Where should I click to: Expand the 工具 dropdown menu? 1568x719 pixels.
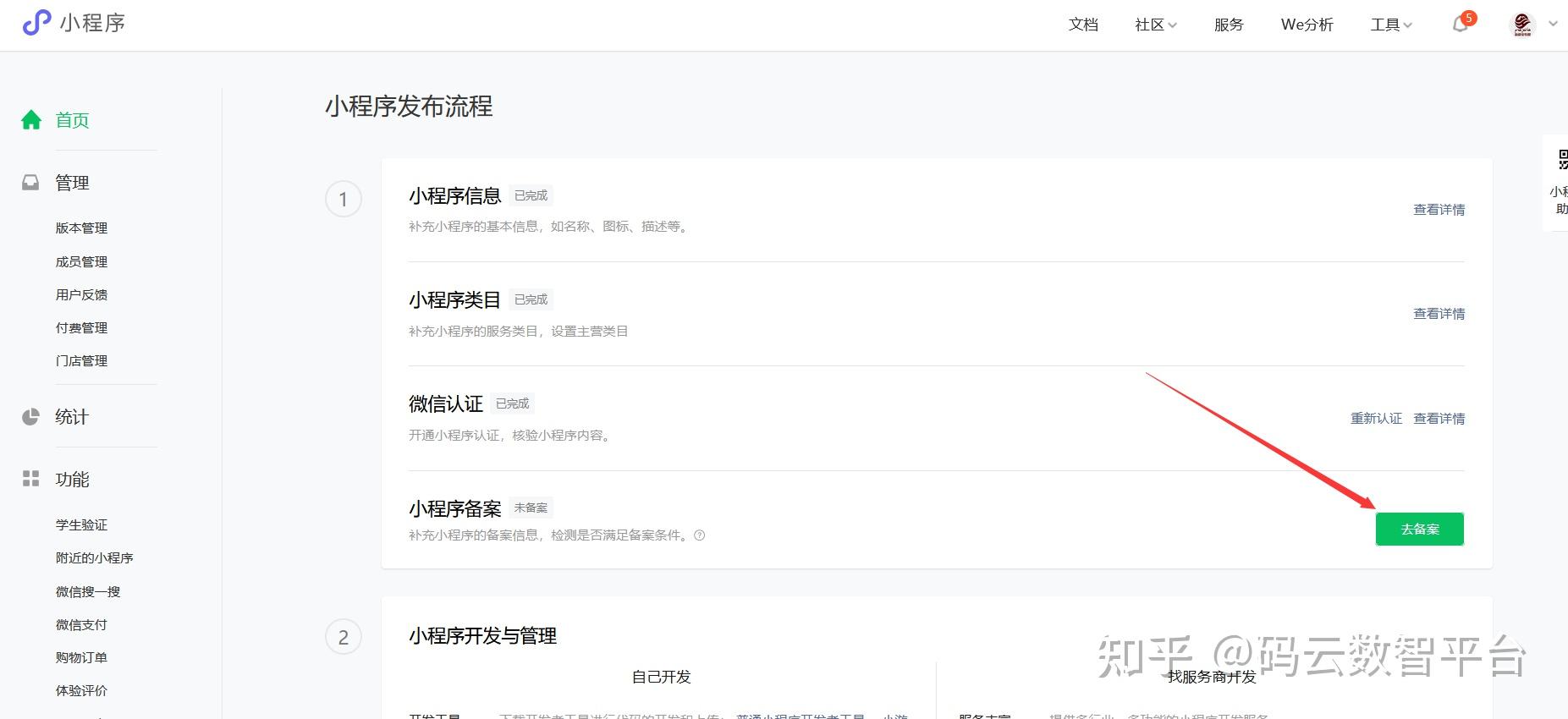(1391, 25)
